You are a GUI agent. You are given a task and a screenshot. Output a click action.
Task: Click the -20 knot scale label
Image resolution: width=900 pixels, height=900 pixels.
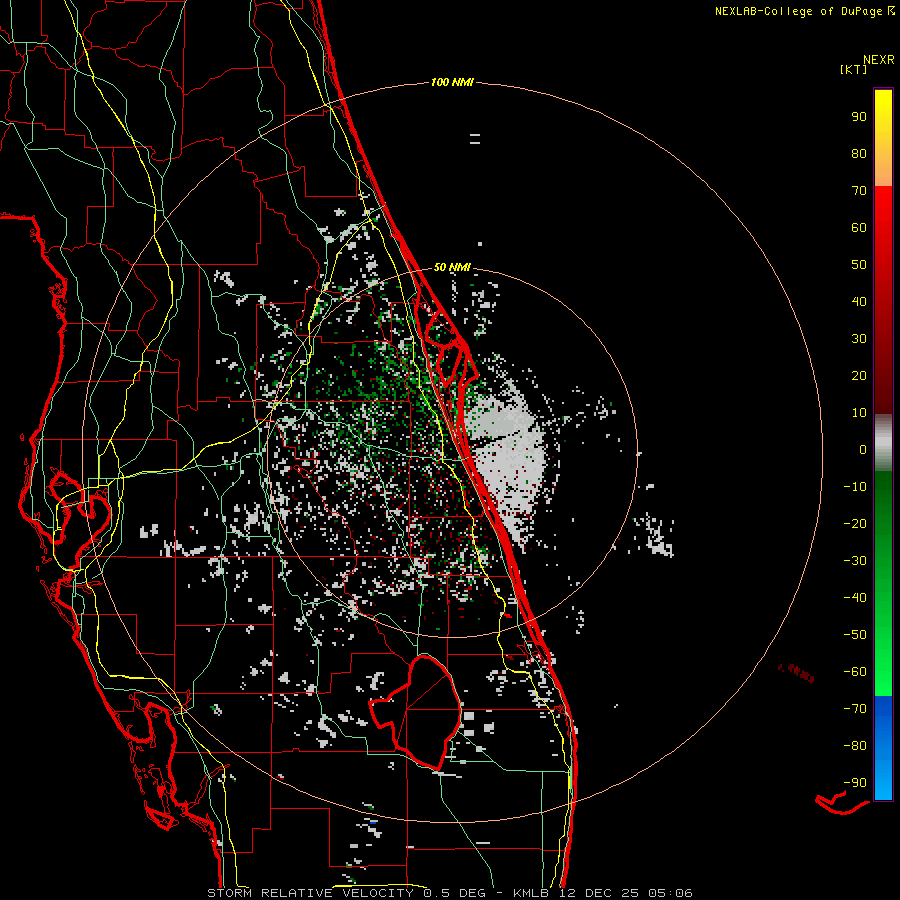[x=855, y=523]
